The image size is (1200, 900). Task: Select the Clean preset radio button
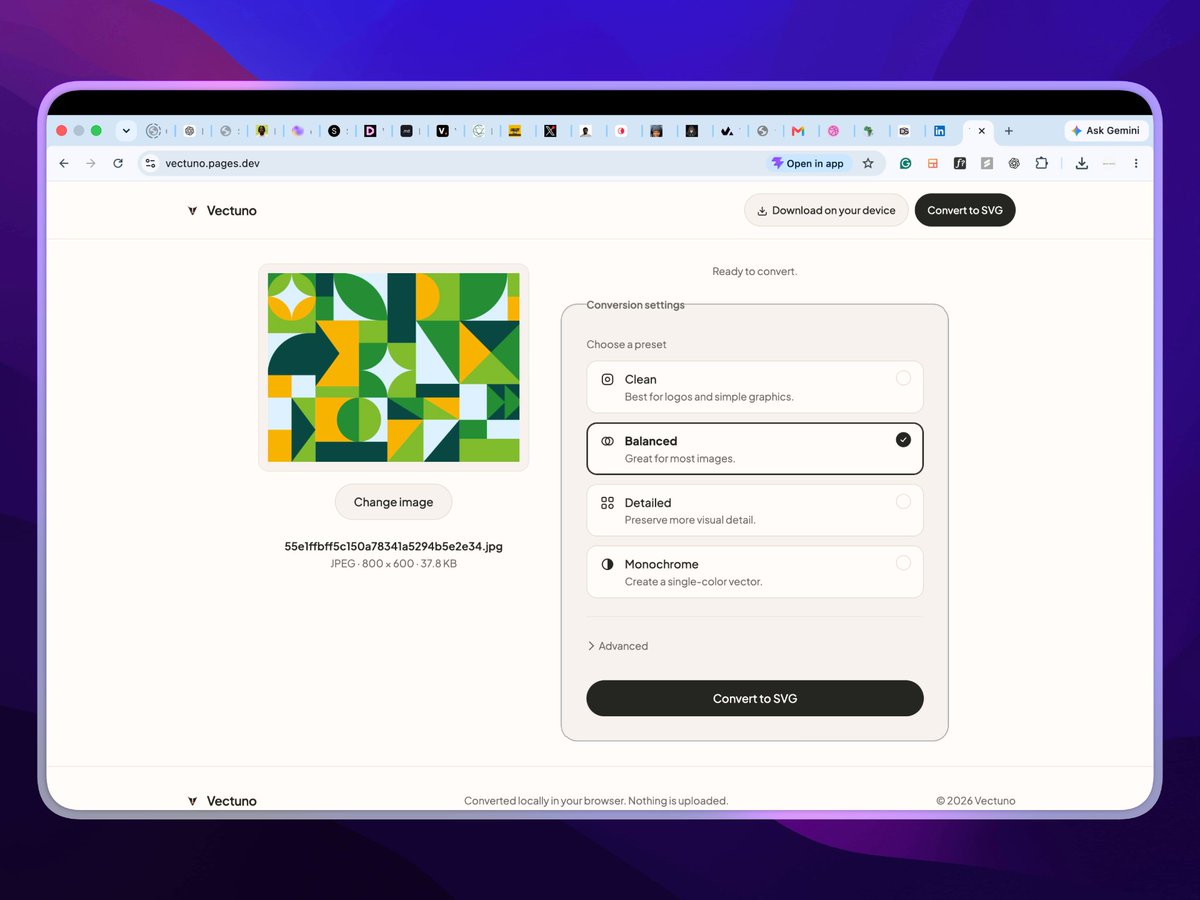pos(903,378)
